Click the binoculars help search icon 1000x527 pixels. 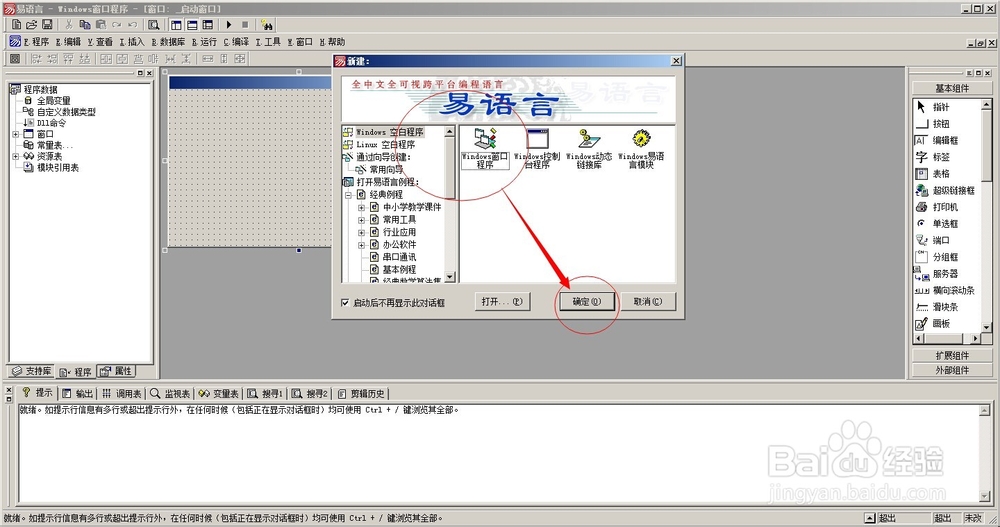coord(267,25)
